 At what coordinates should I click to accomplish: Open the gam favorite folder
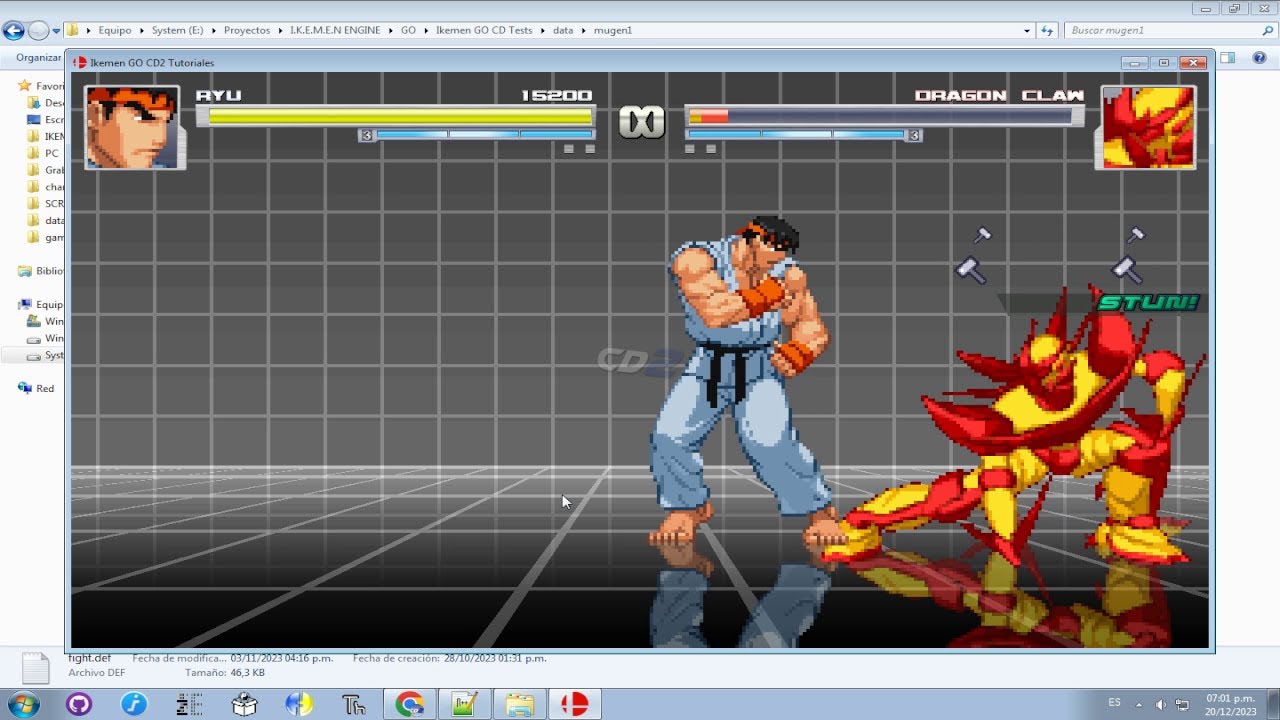[x=45, y=237]
